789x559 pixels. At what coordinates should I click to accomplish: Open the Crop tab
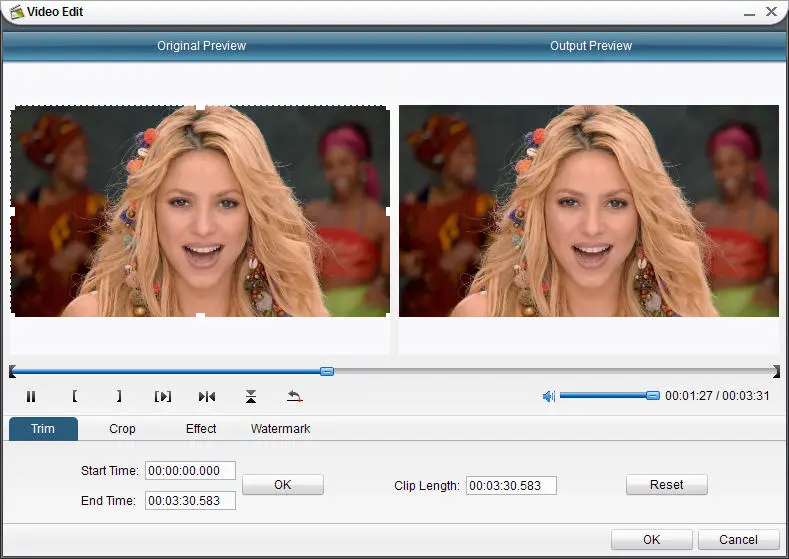click(x=122, y=429)
